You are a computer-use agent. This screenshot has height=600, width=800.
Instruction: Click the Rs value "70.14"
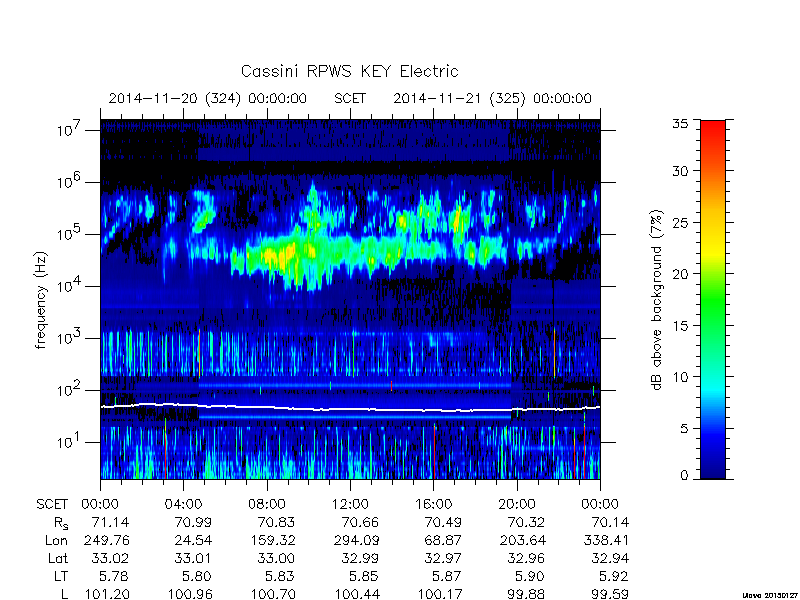tap(610, 522)
